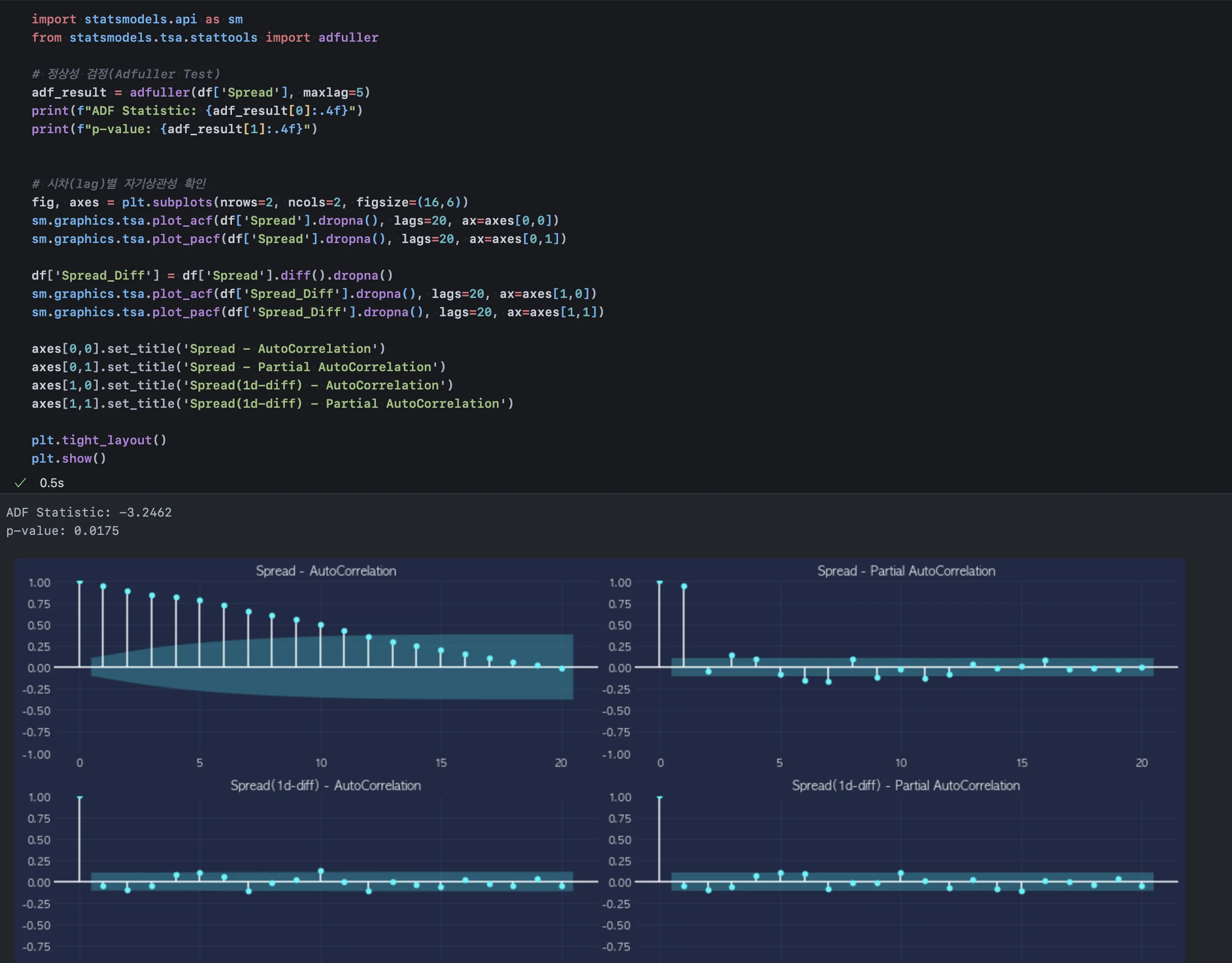
Task: Click the 'Spread - AutoCorrelation' chart title
Action: tap(326, 570)
